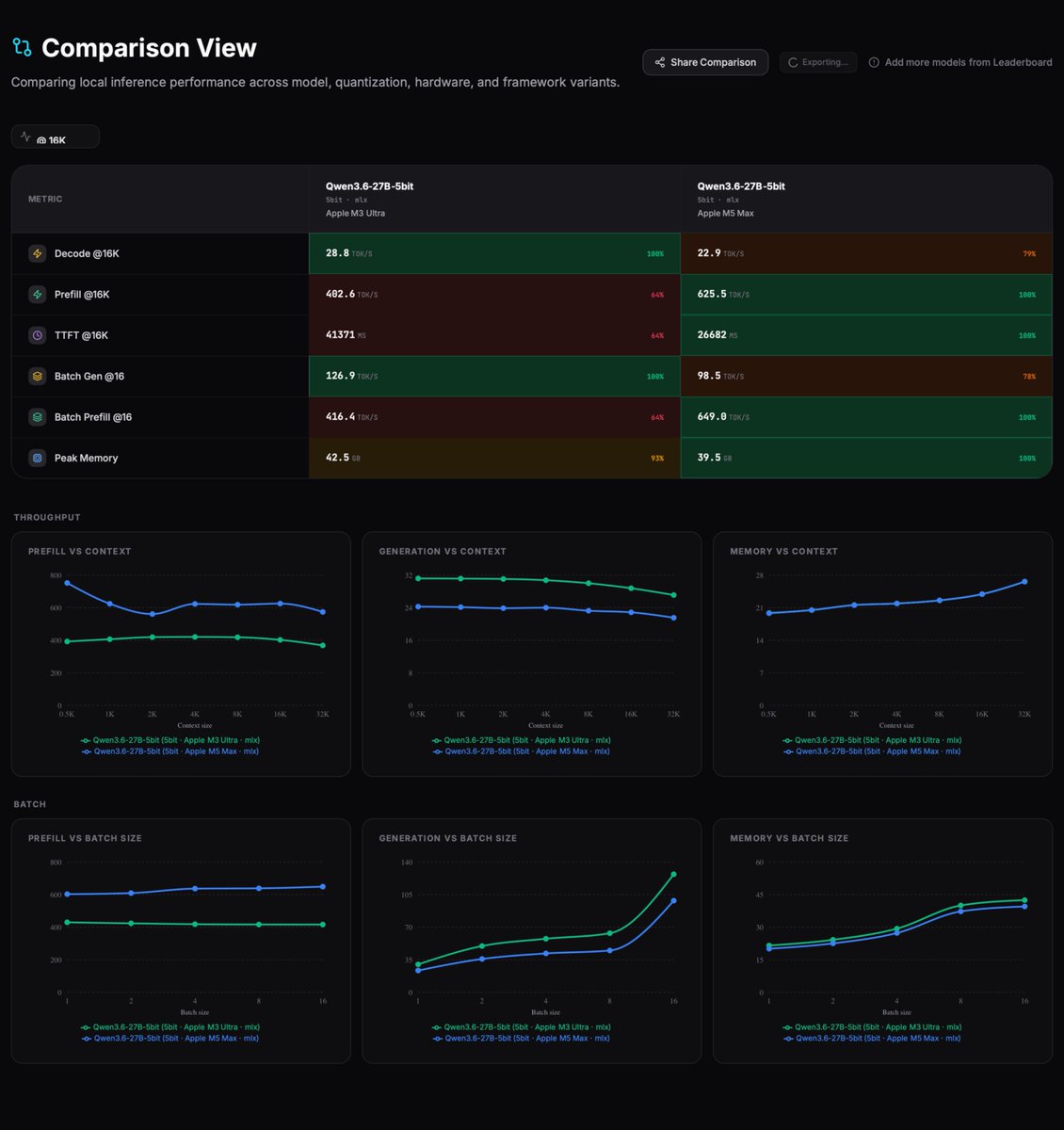Toggle M5 Max legend in Memory vs Batch Size

pyautogui.click(x=873, y=1039)
